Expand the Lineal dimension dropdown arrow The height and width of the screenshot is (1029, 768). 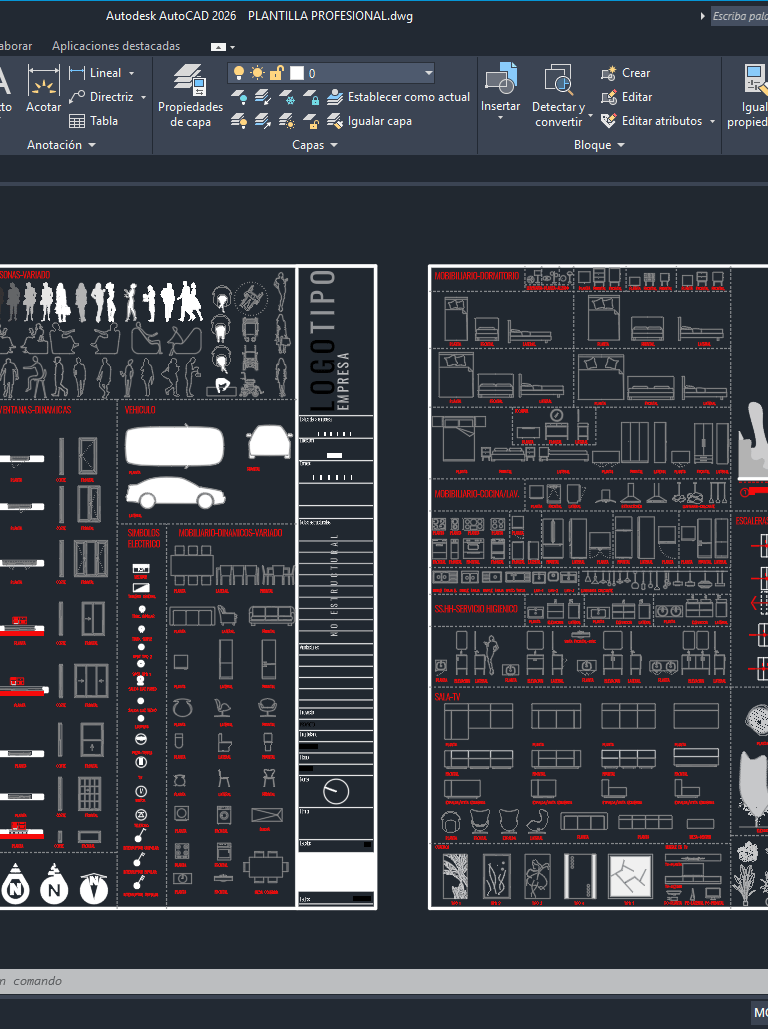coord(131,74)
